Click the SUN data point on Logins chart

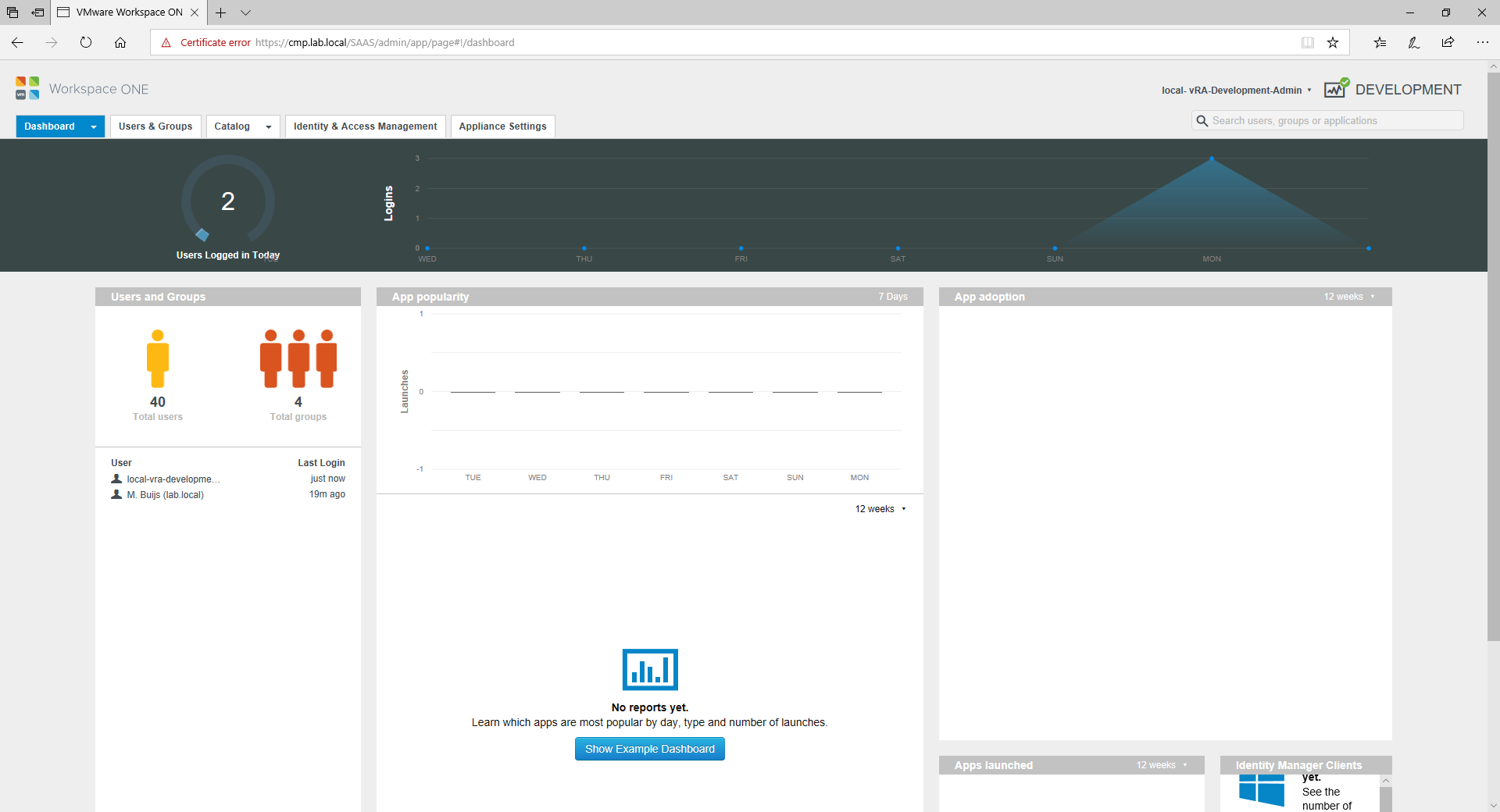click(1055, 248)
